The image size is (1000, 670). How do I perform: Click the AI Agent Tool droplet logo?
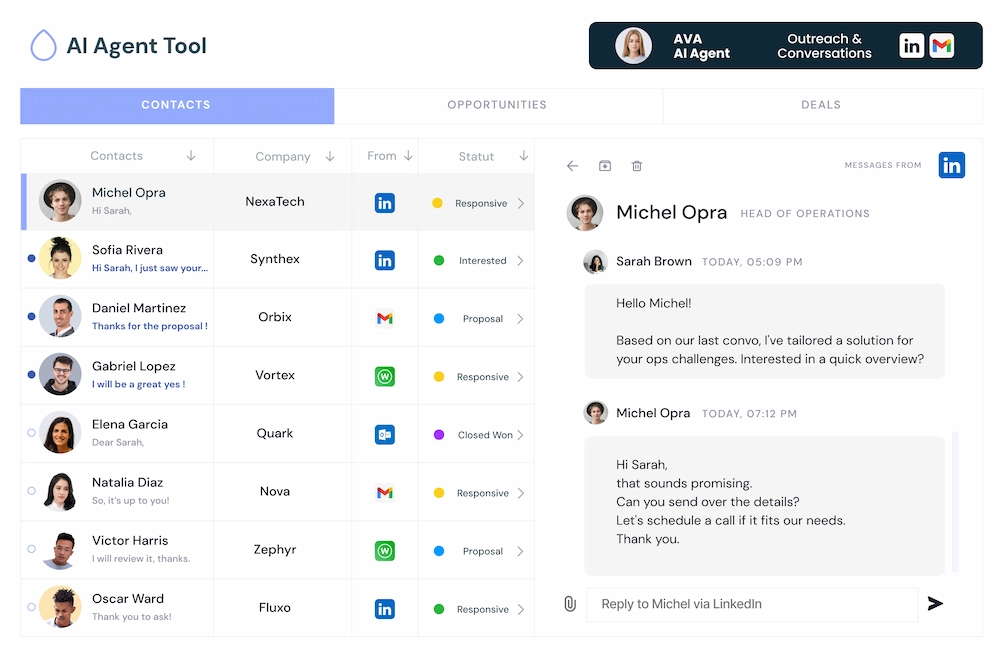[43, 45]
